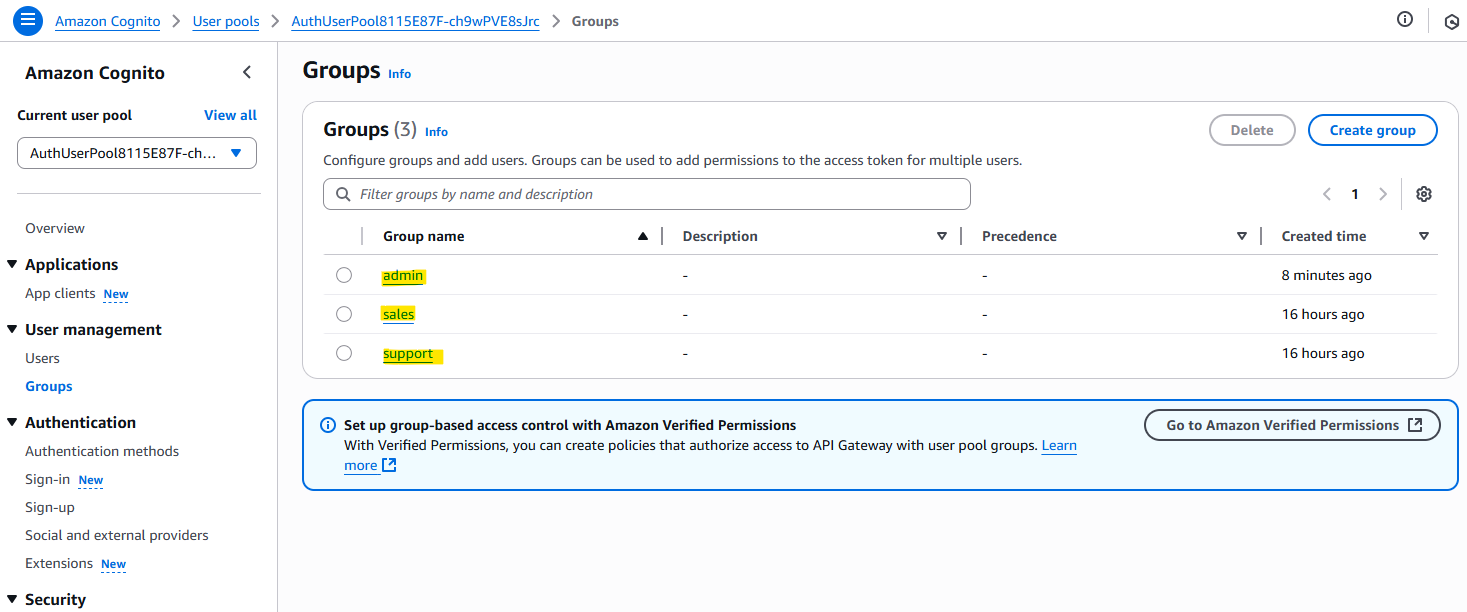Go to previous page of groups
This screenshot has width=1467, height=612.
click(x=1327, y=194)
